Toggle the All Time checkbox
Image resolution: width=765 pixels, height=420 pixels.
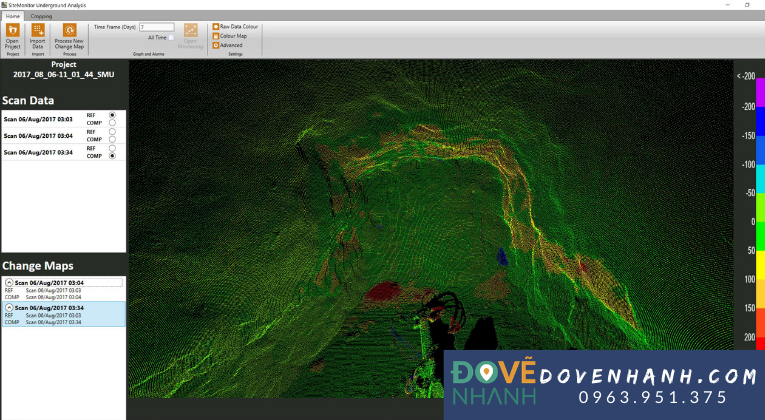tap(171, 38)
